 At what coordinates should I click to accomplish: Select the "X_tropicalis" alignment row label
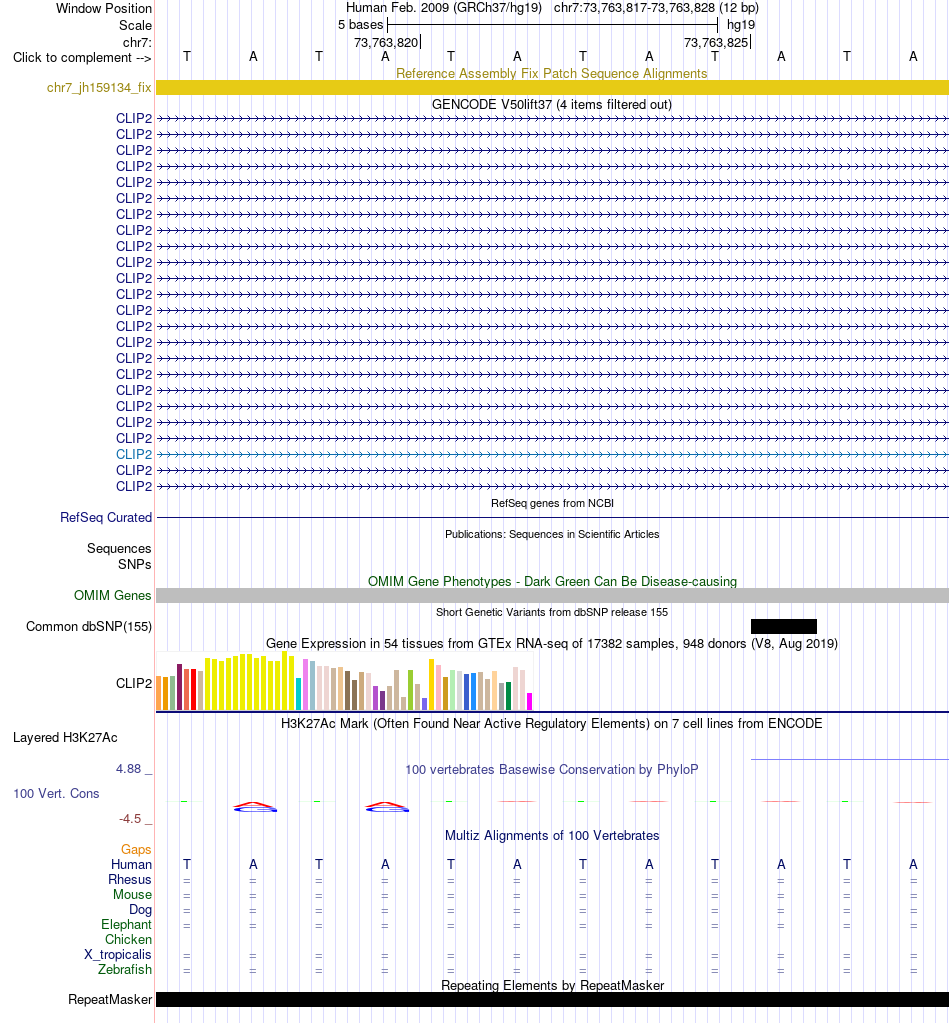(117, 954)
